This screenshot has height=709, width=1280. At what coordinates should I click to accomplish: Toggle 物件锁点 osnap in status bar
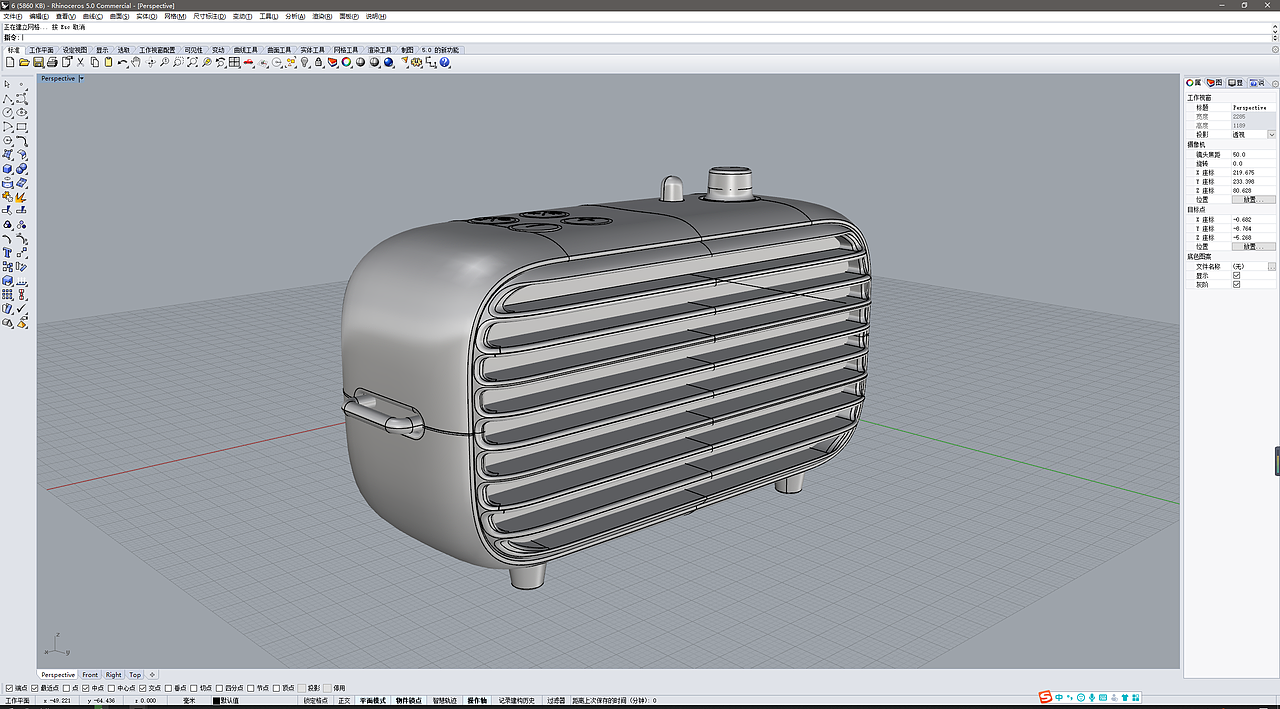coord(408,700)
